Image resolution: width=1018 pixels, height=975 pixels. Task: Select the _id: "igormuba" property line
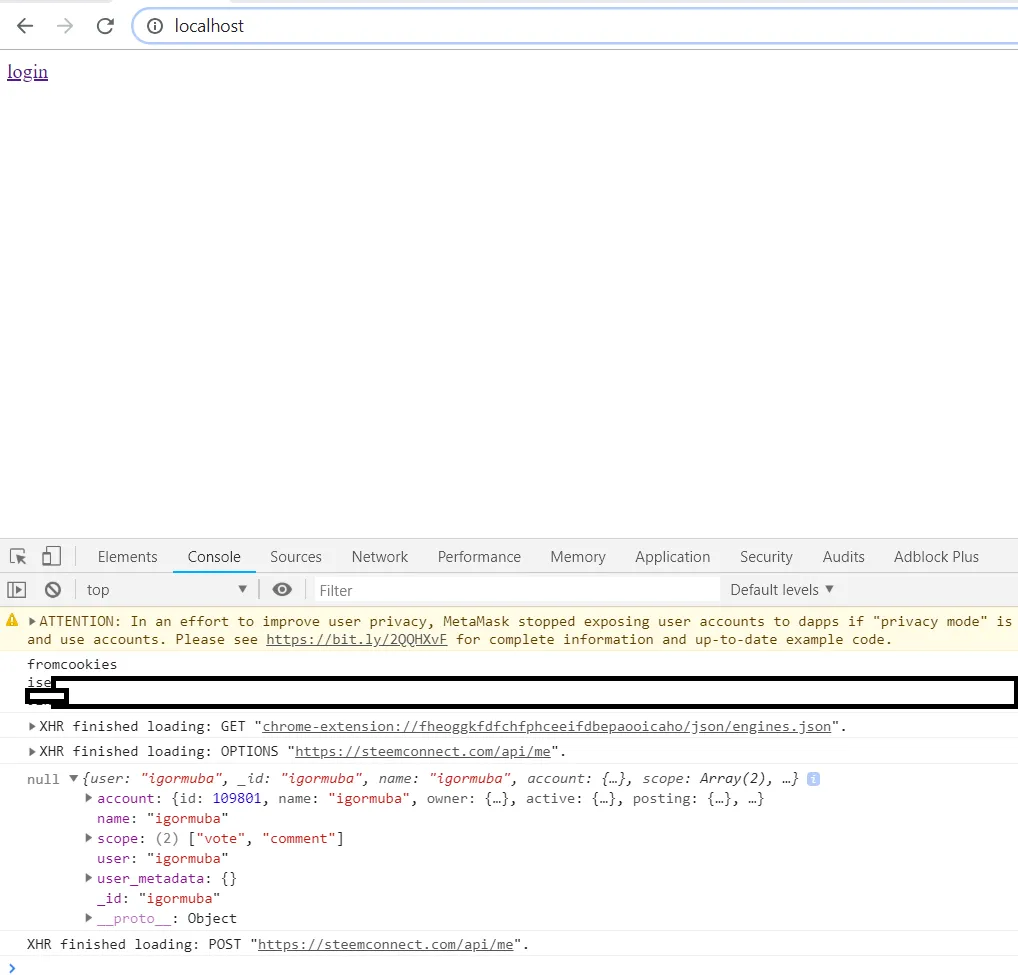[x=158, y=898]
